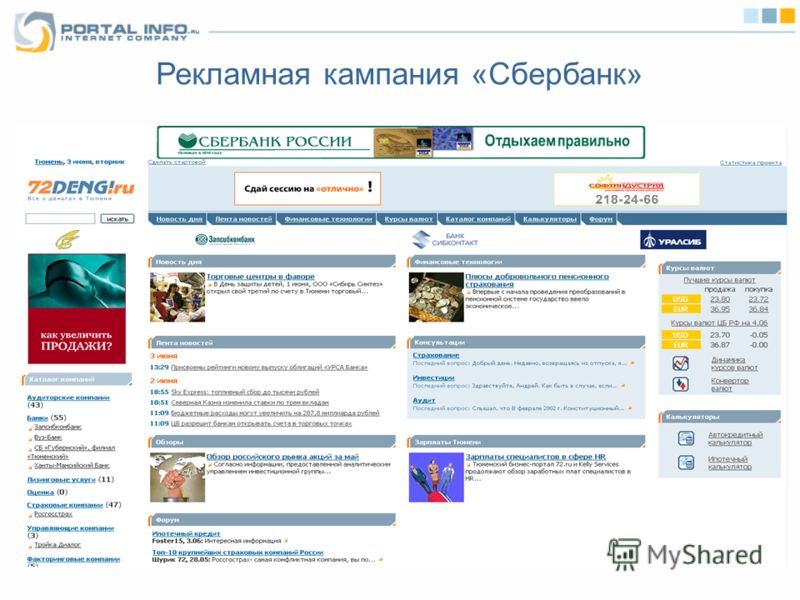Image resolution: width=800 pixels, height=600 pixels.
Task: Open 'Страховые компании' catalog category
Action: (x=65, y=505)
